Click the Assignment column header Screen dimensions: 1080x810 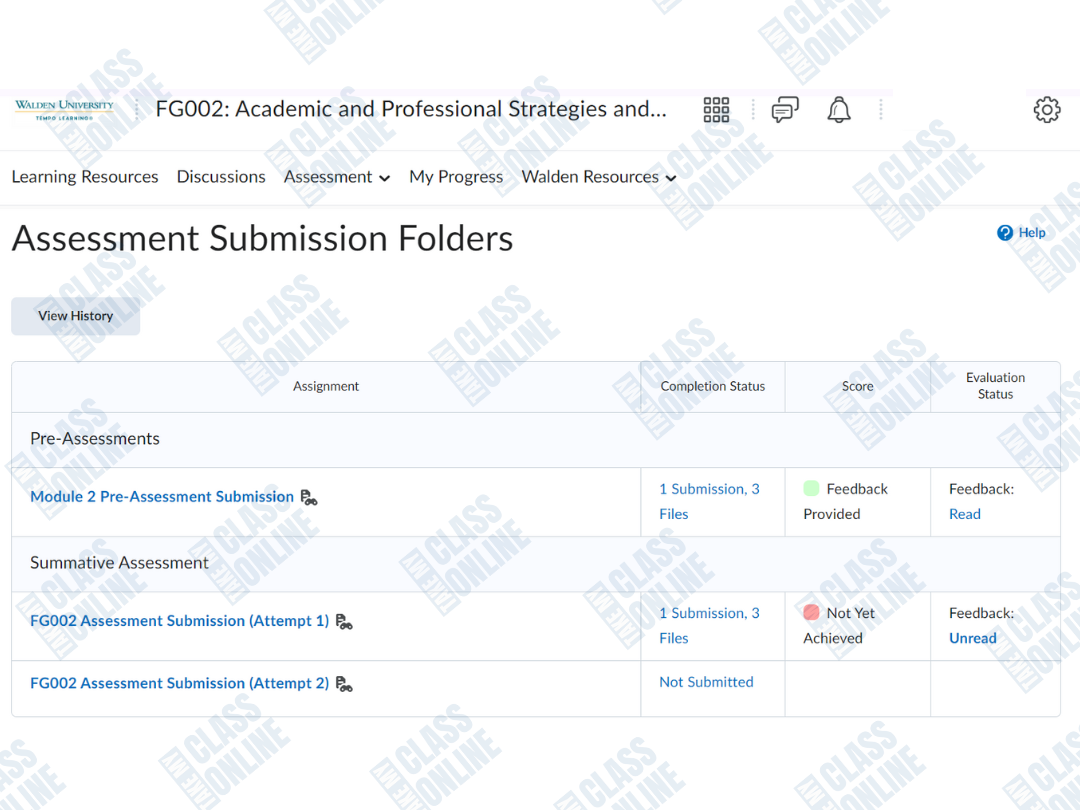point(326,386)
